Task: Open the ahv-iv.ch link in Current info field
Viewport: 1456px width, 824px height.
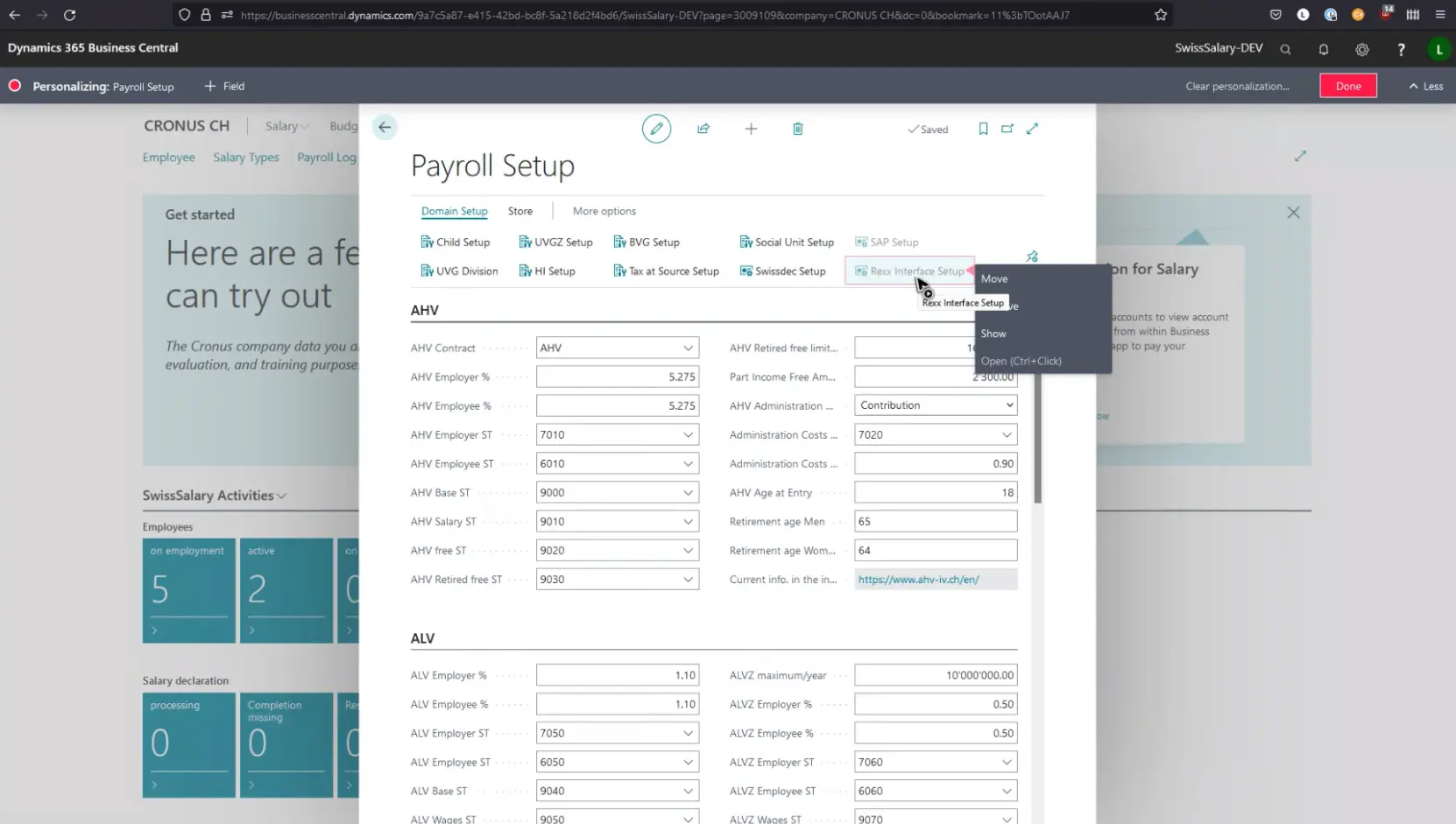Action: pyautogui.click(x=918, y=579)
